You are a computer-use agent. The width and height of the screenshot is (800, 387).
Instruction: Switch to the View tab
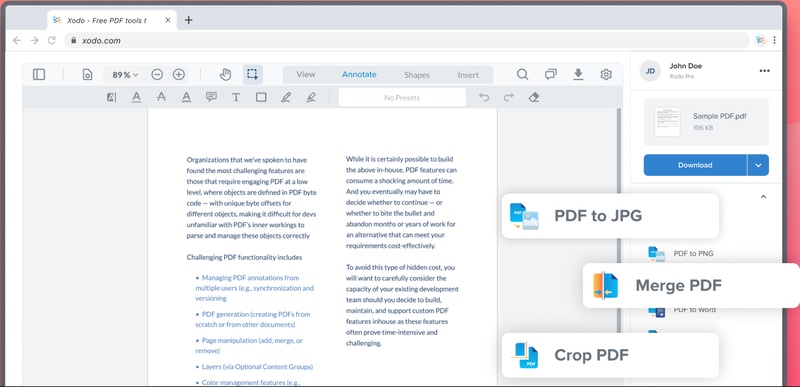(306, 74)
